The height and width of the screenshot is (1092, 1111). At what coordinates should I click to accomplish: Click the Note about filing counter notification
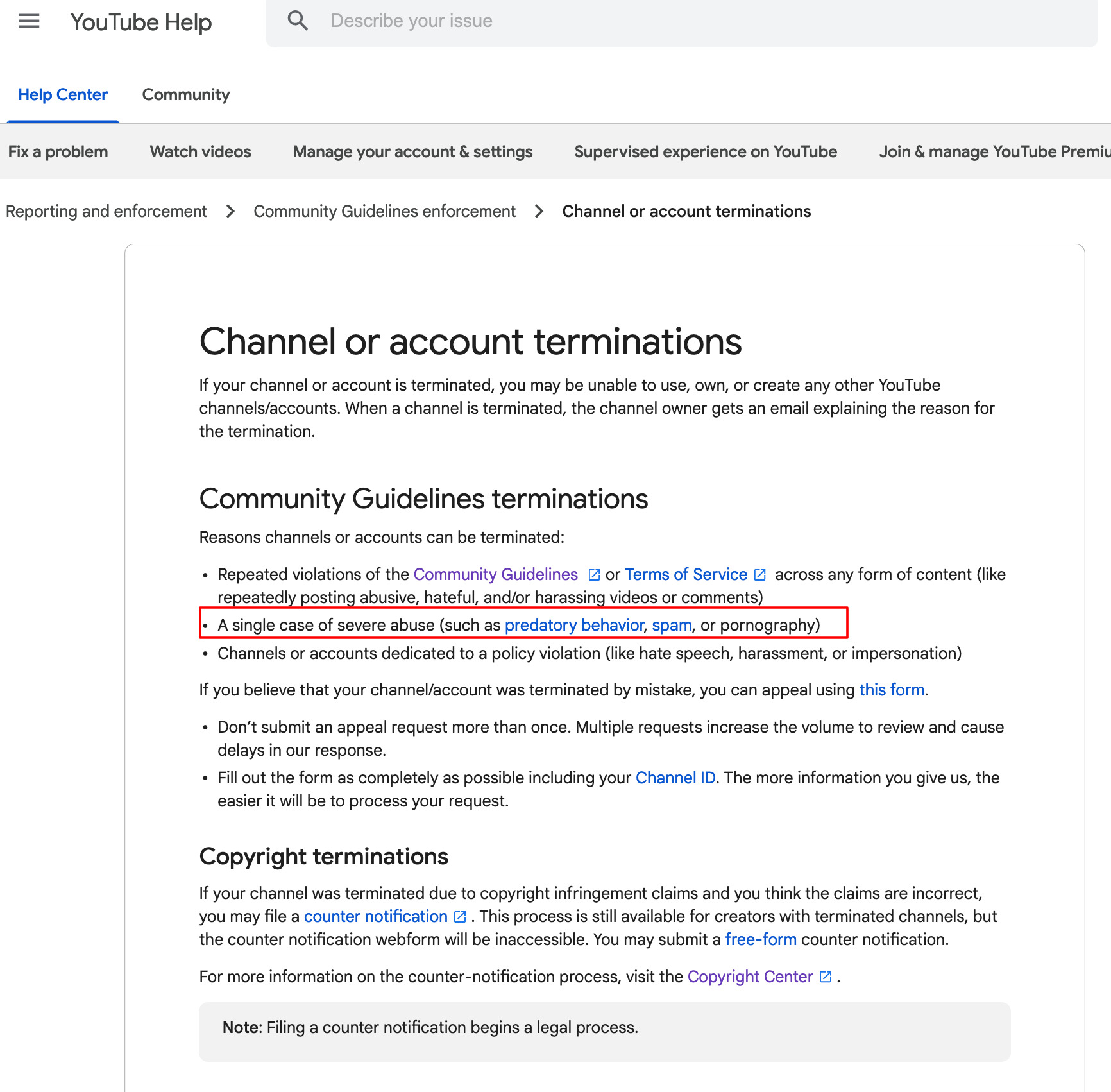pyautogui.click(x=605, y=1031)
